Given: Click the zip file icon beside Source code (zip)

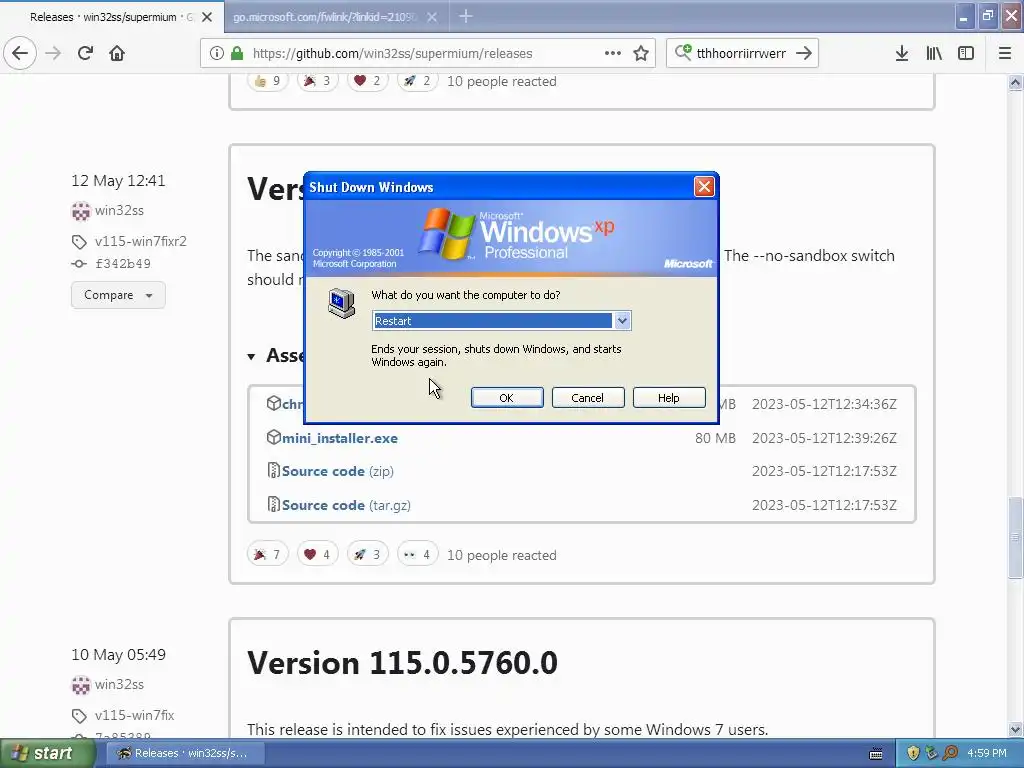Looking at the screenshot, I should point(274,470).
